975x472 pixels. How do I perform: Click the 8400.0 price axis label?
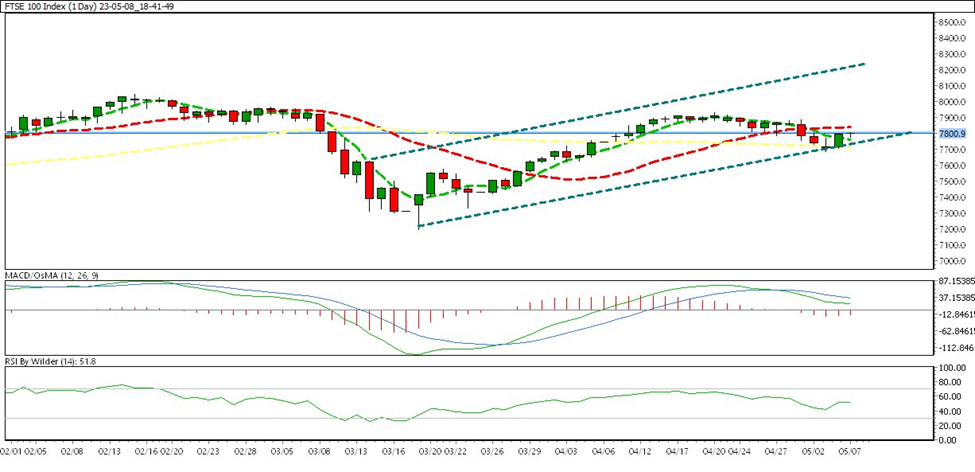951,39
